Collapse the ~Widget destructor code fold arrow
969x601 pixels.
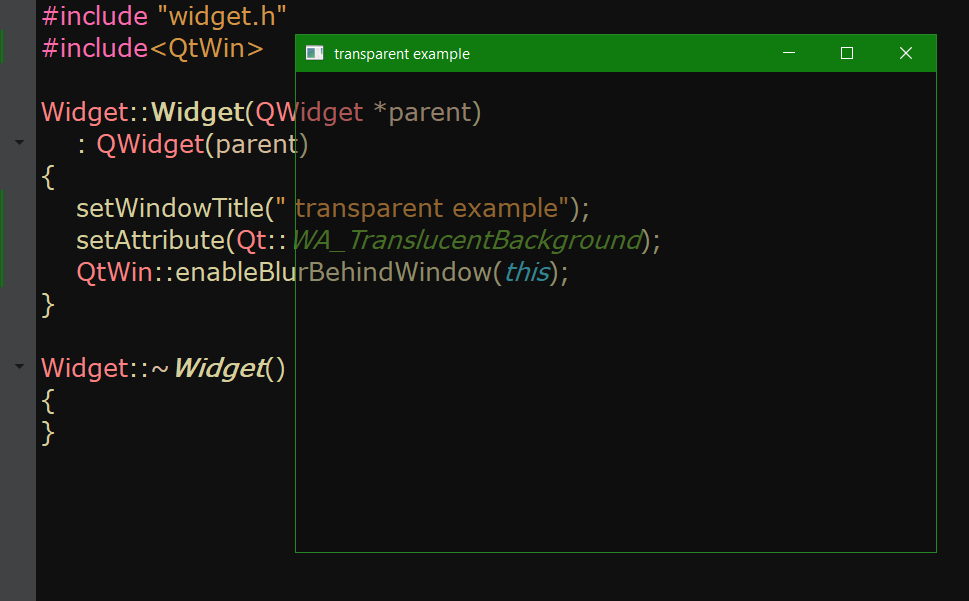click(19, 366)
